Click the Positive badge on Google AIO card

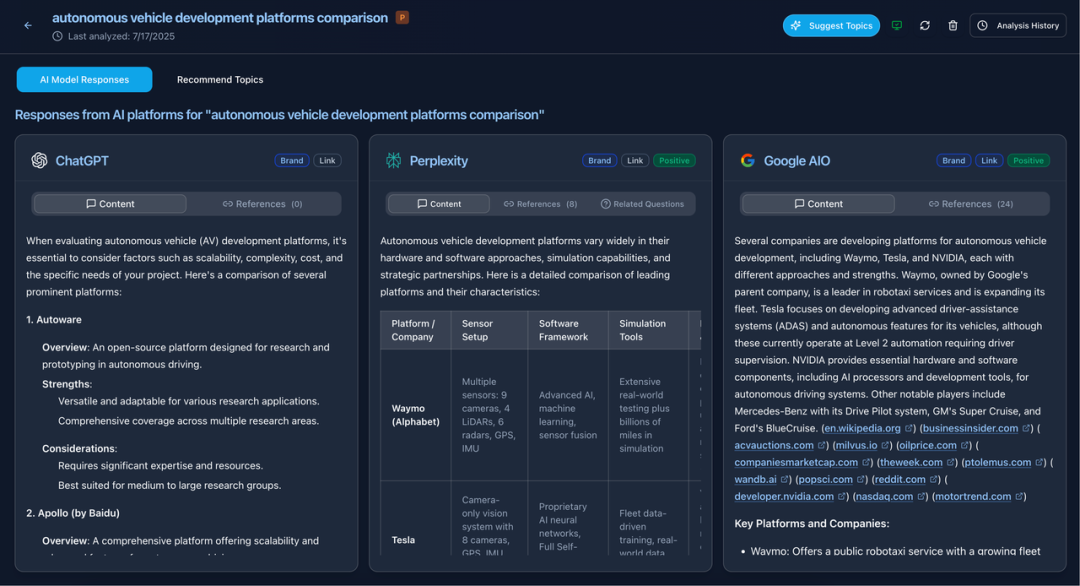pyautogui.click(x=1028, y=160)
